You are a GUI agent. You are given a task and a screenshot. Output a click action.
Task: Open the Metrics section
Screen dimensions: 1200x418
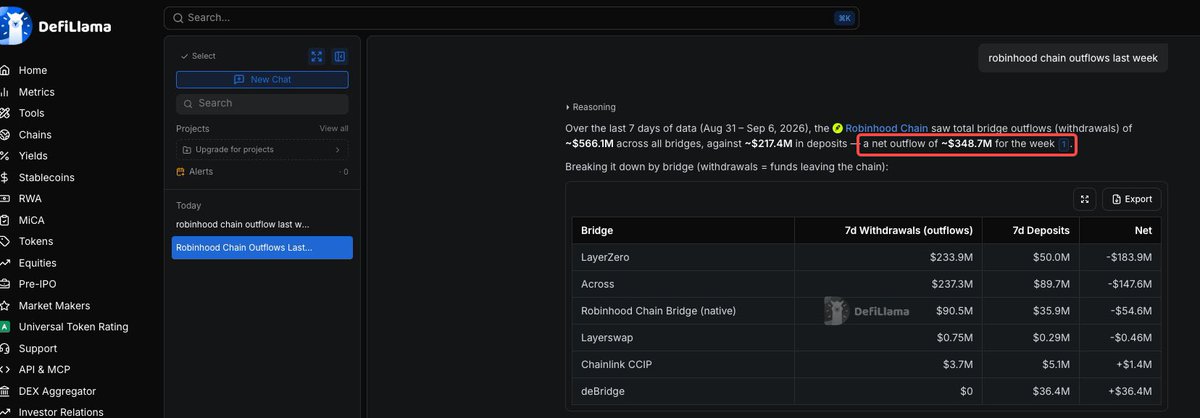pyautogui.click(x=36, y=92)
